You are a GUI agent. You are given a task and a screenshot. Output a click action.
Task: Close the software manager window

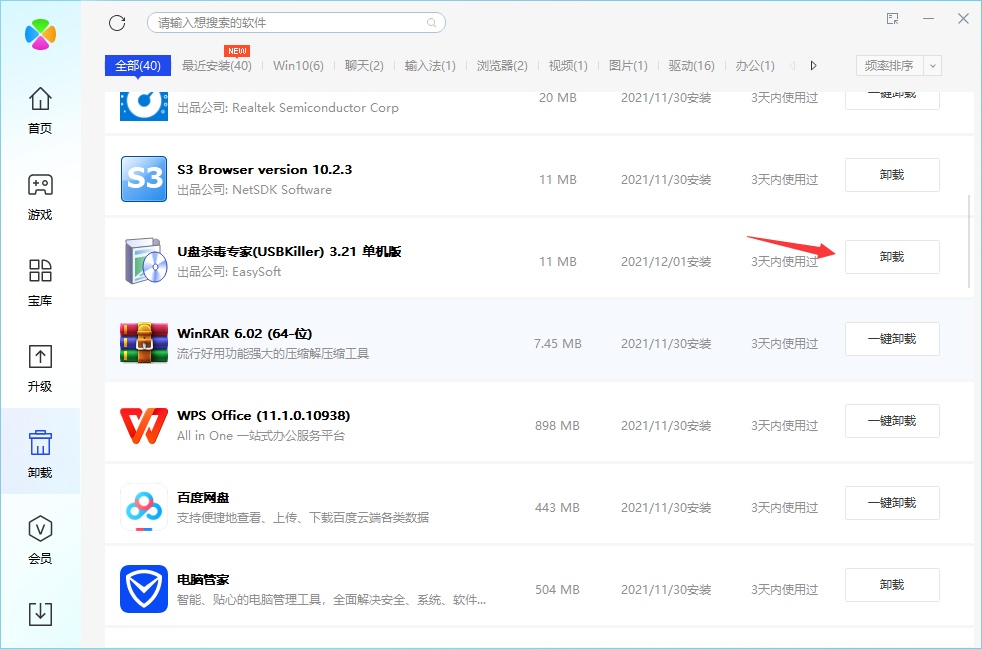coord(963,19)
